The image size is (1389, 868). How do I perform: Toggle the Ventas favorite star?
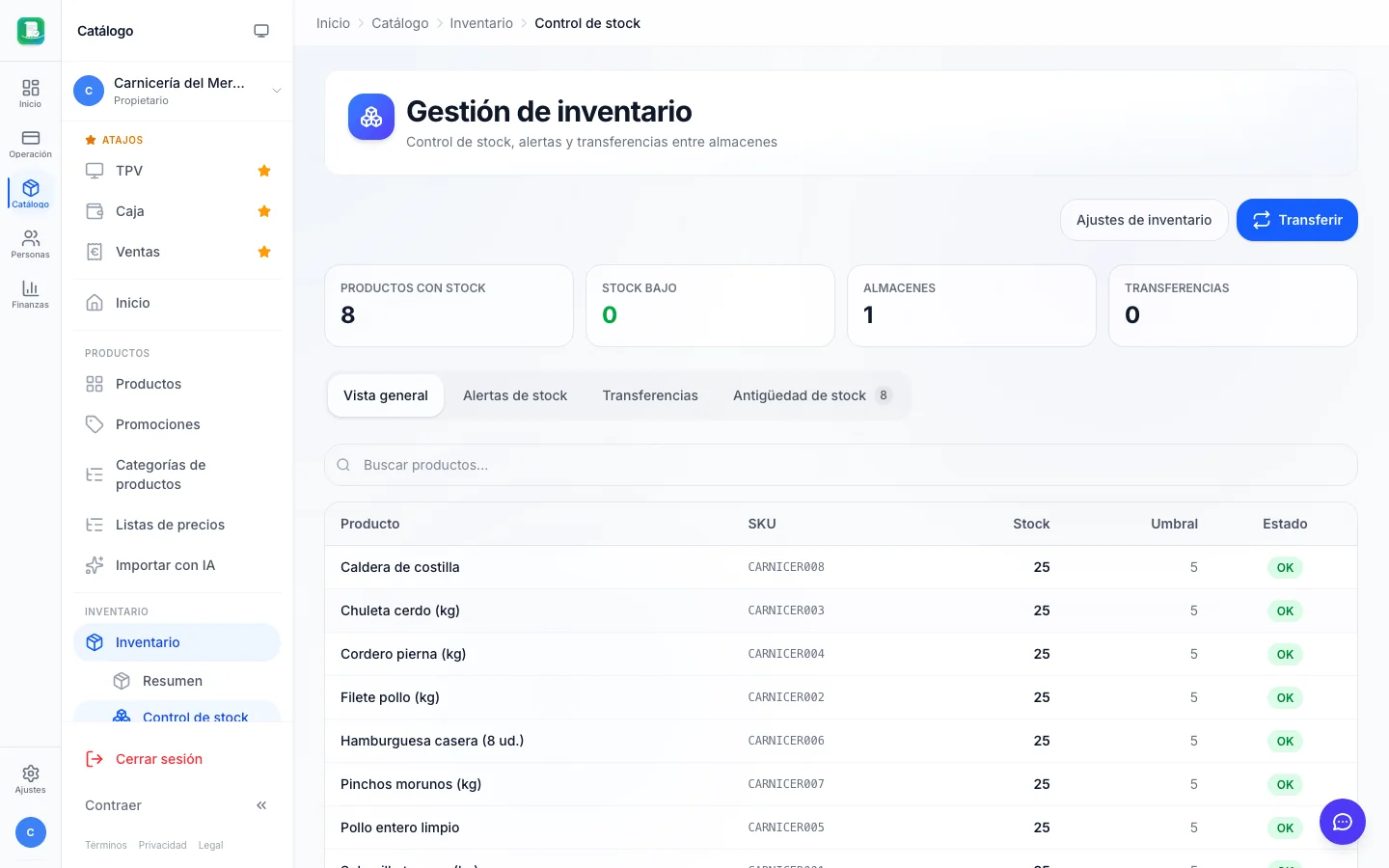point(264,252)
